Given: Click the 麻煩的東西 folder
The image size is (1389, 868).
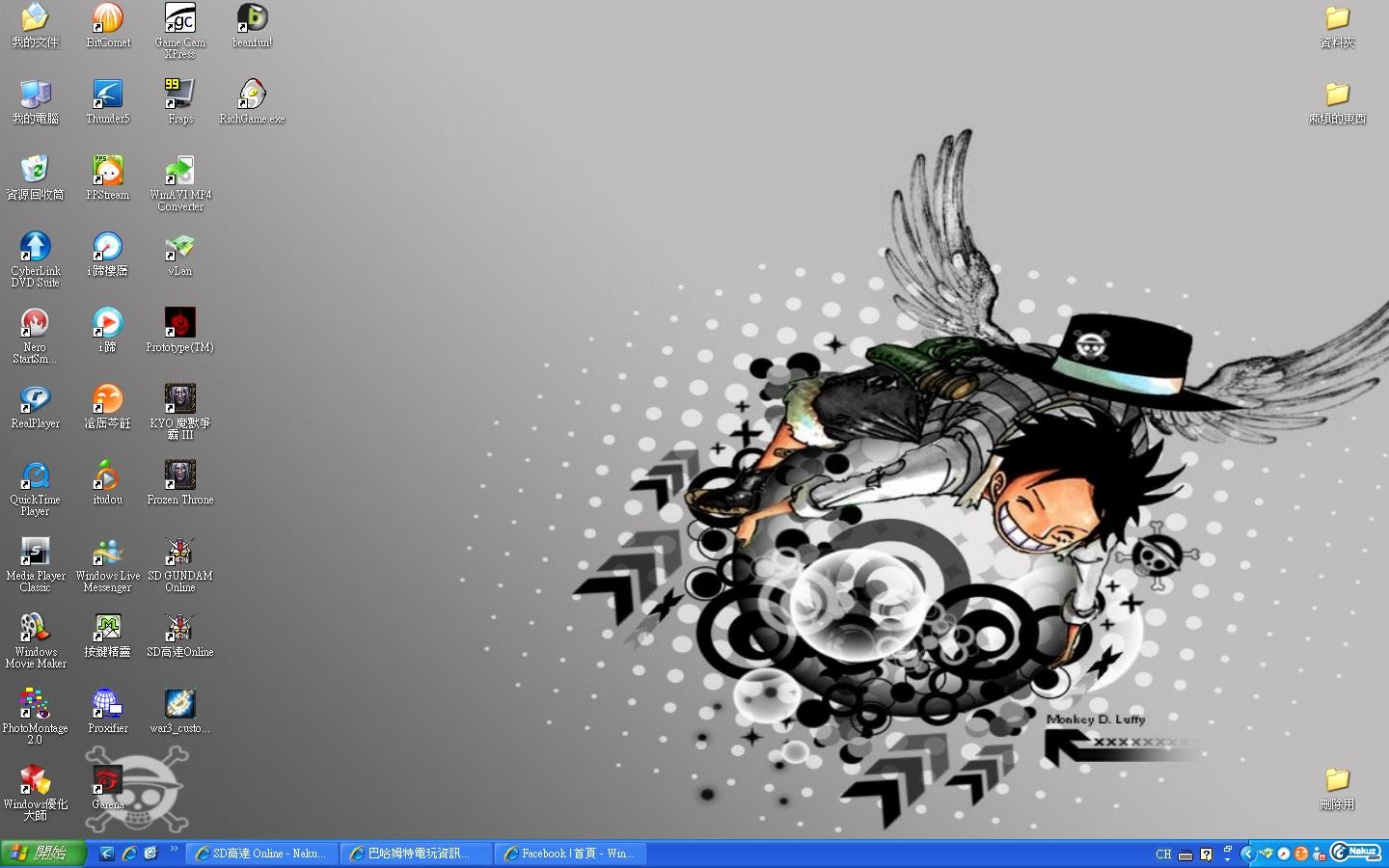Looking at the screenshot, I should tap(1337, 102).
